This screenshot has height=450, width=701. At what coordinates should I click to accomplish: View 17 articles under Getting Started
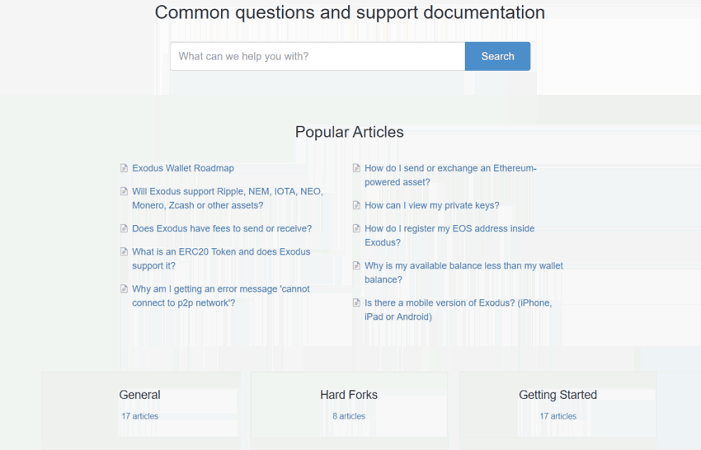[x=558, y=416]
